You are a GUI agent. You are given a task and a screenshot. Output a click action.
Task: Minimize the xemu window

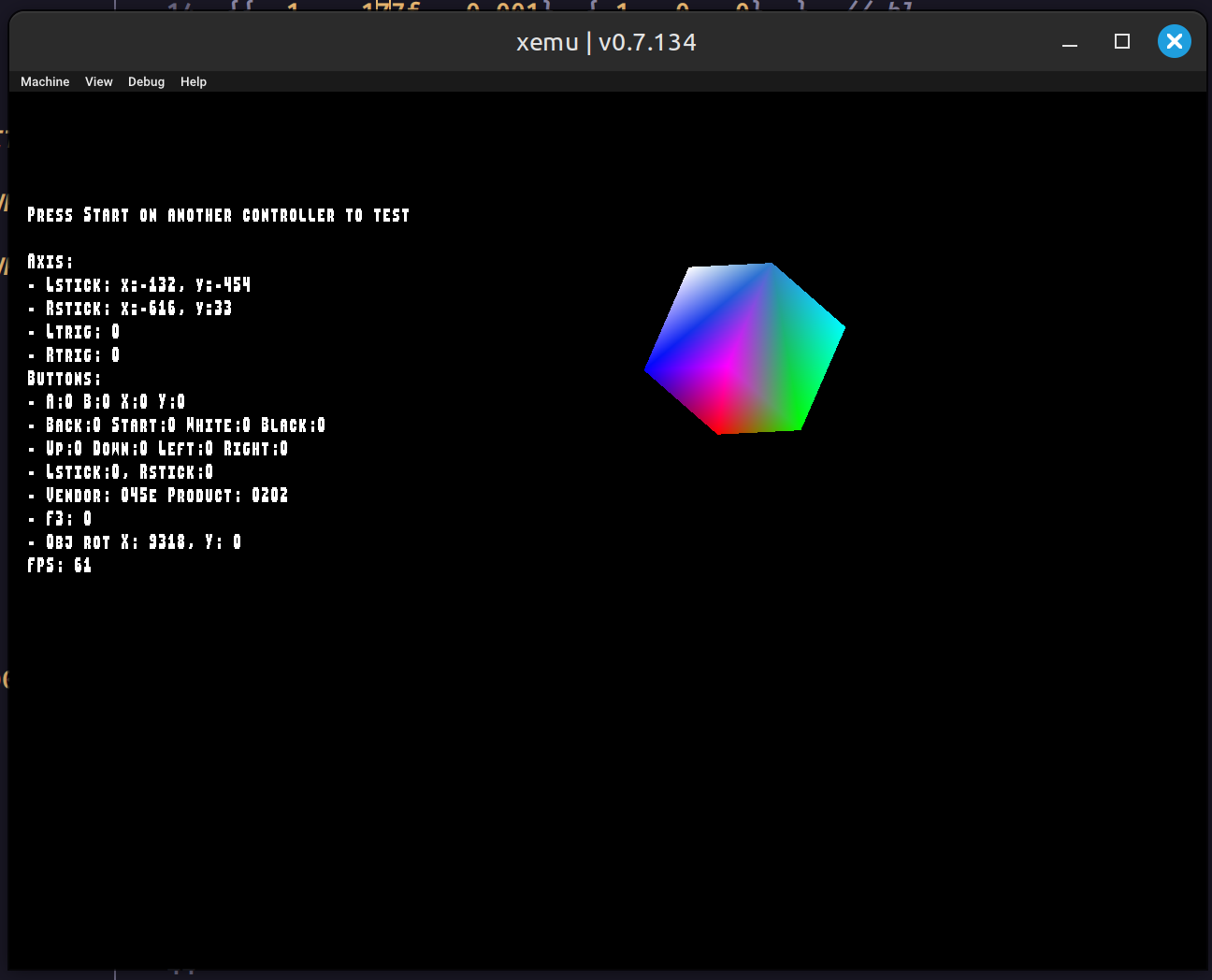pyautogui.click(x=1070, y=42)
